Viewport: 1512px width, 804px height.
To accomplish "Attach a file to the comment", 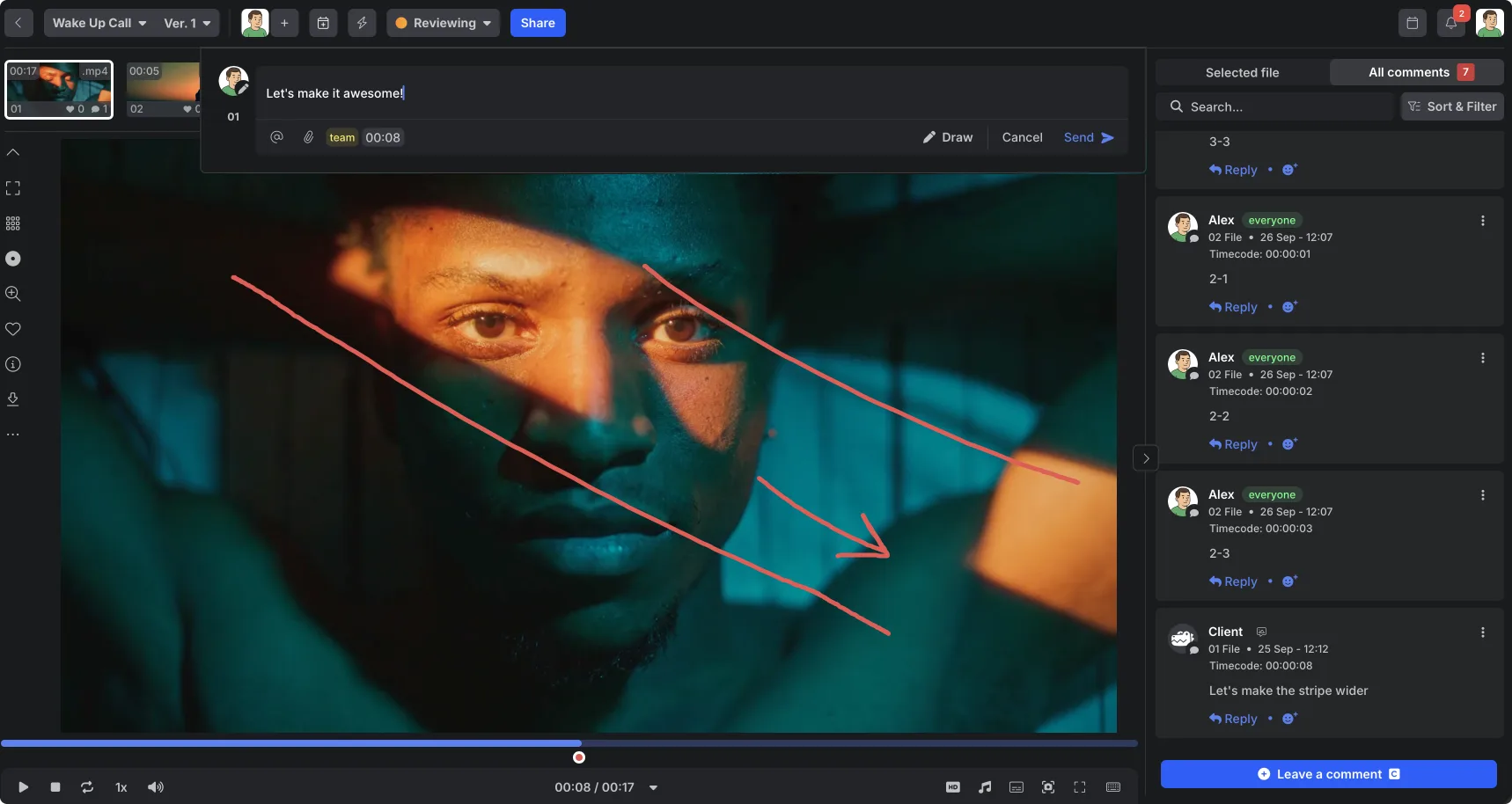I will 308,137.
